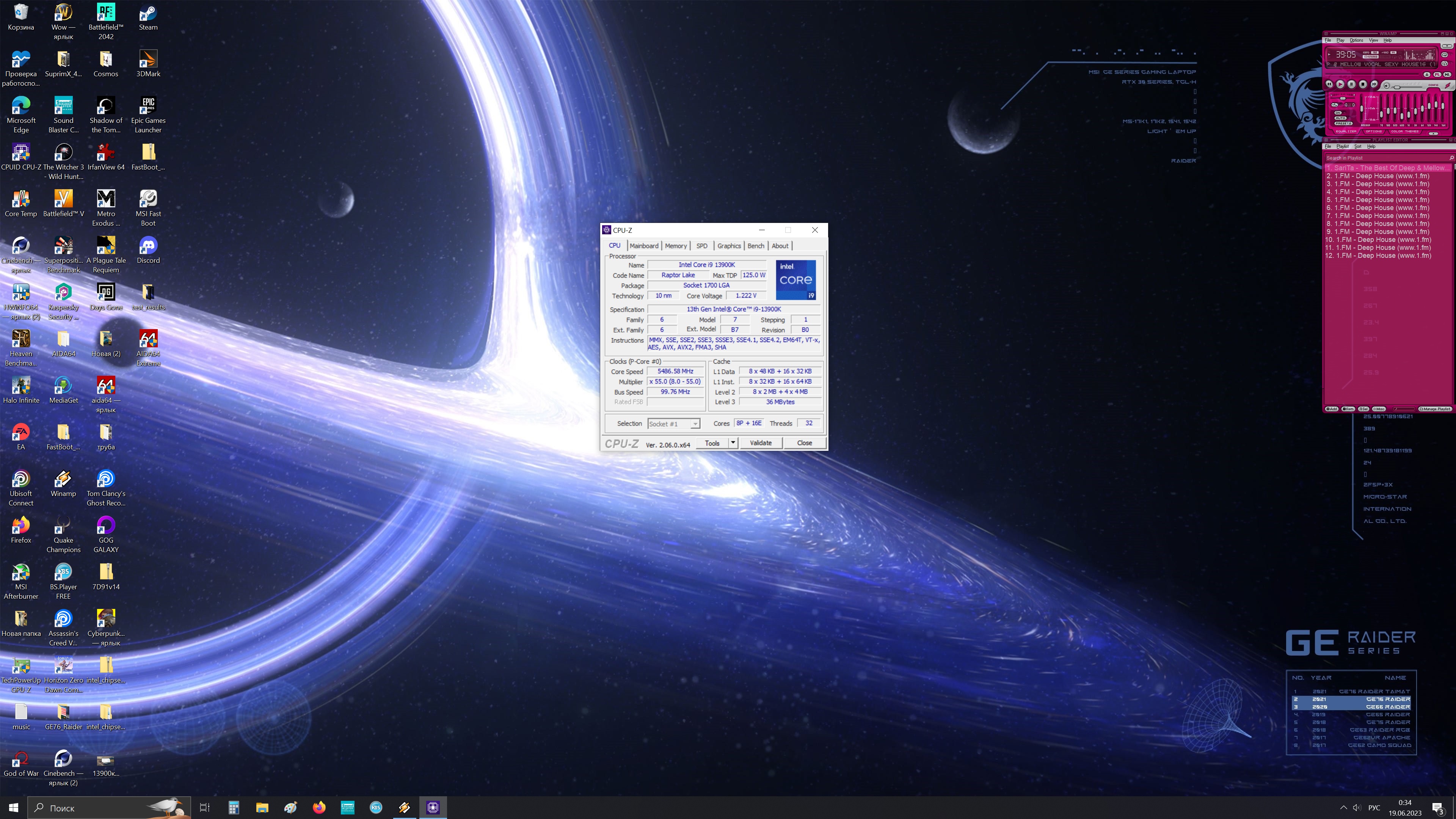Viewport: 1456px width, 819px height.
Task: Click the Firefox taskbar icon
Action: [x=319, y=807]
